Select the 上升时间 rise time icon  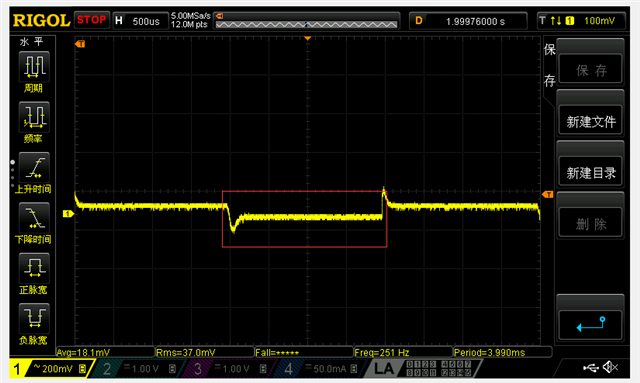[34, 167]
